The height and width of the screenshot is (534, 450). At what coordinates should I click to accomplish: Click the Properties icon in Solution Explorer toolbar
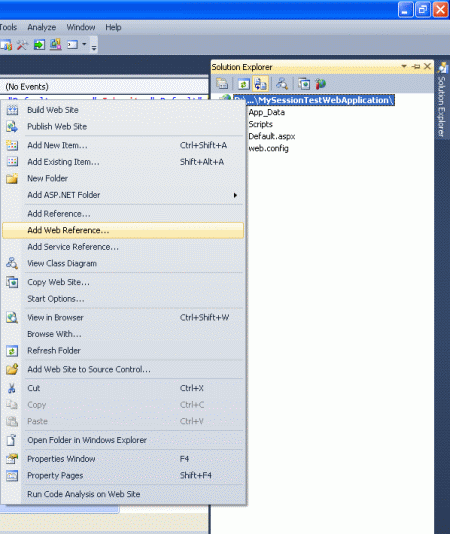222,83
